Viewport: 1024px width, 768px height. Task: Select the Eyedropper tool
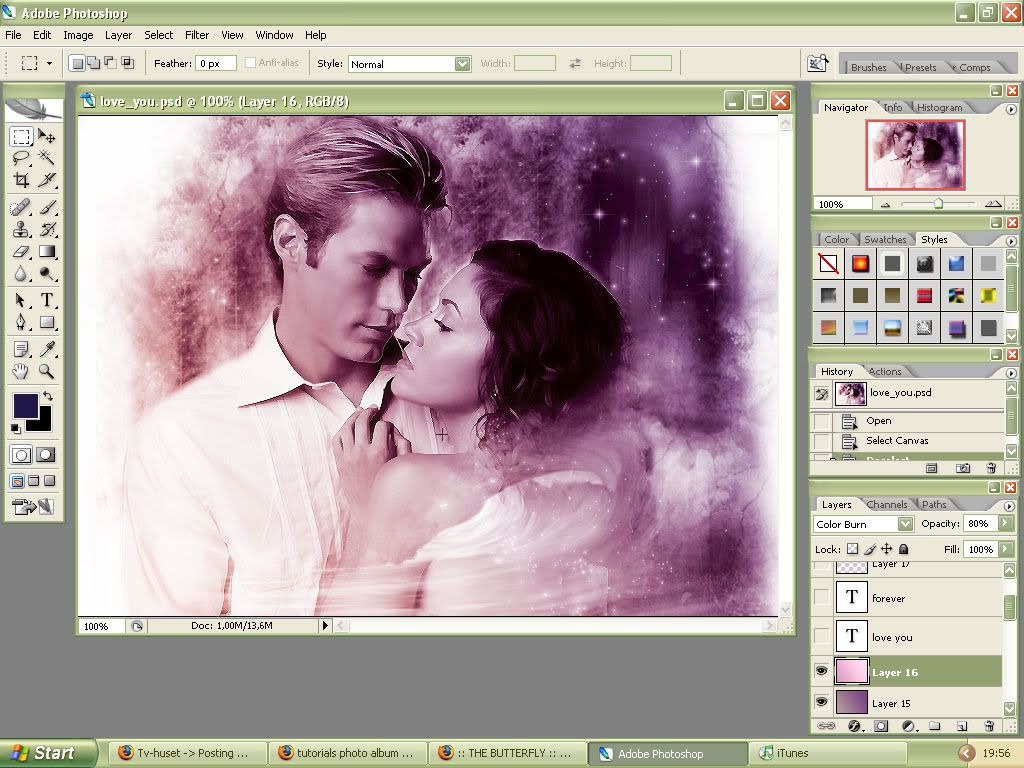(x=46, y=349)
